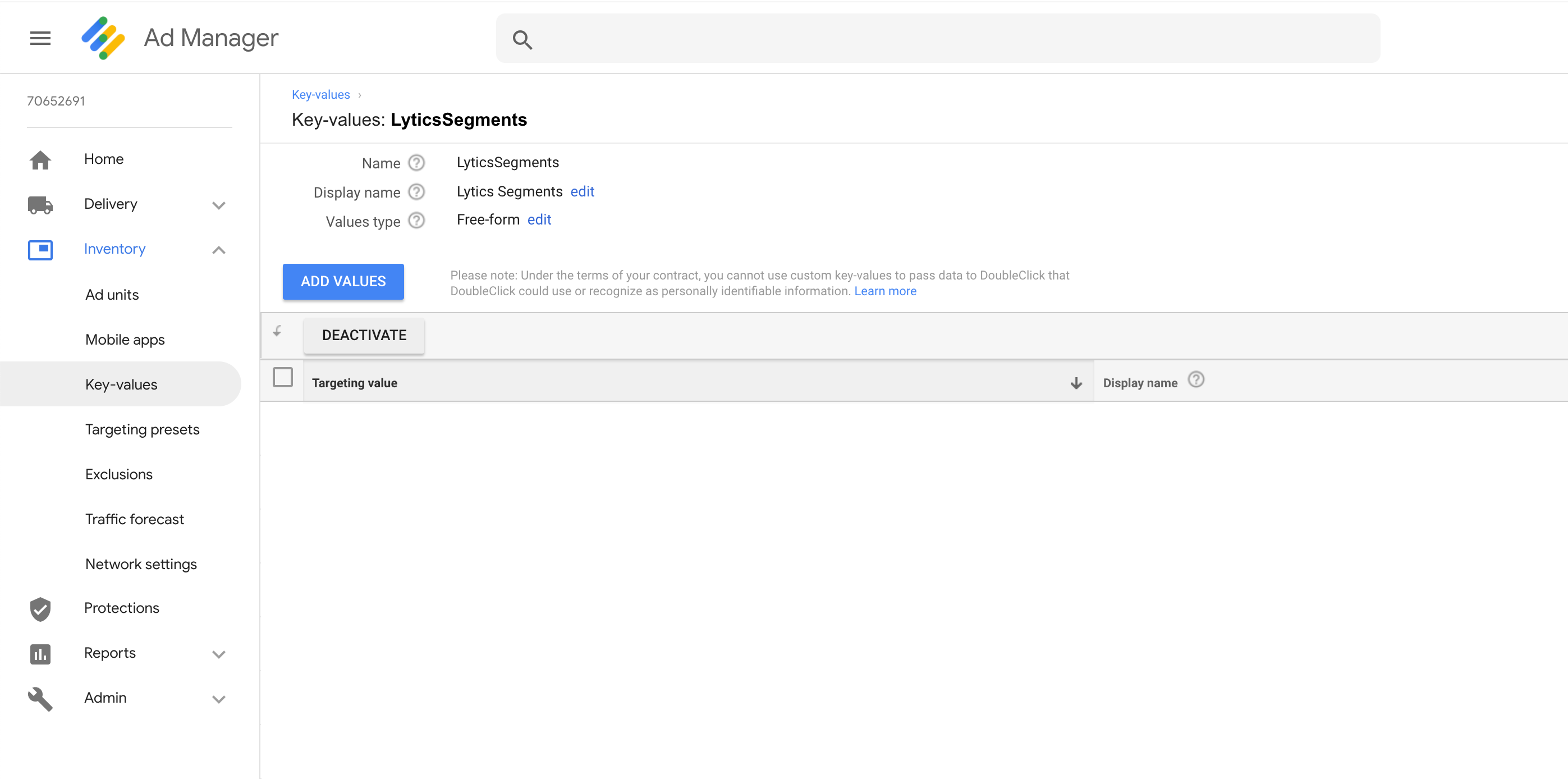
Task: Check the select-all targeting values checkbox
Action: click(282, 377)
